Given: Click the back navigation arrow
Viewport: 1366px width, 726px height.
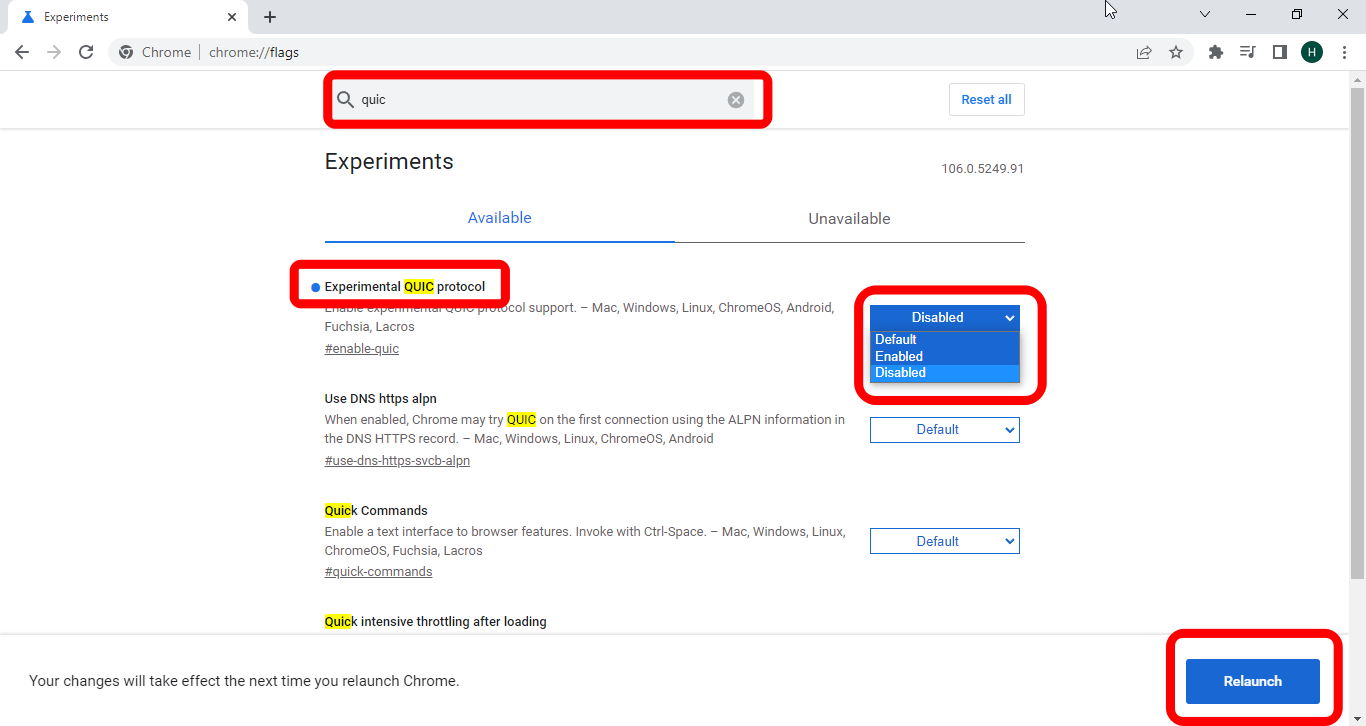Looking at the screenshot, I should (22, 52).
